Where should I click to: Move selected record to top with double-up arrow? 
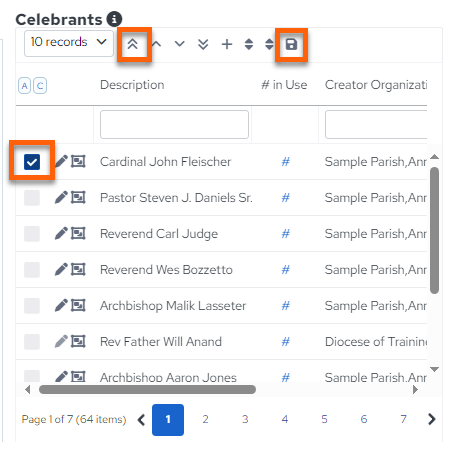coord(133,44)
